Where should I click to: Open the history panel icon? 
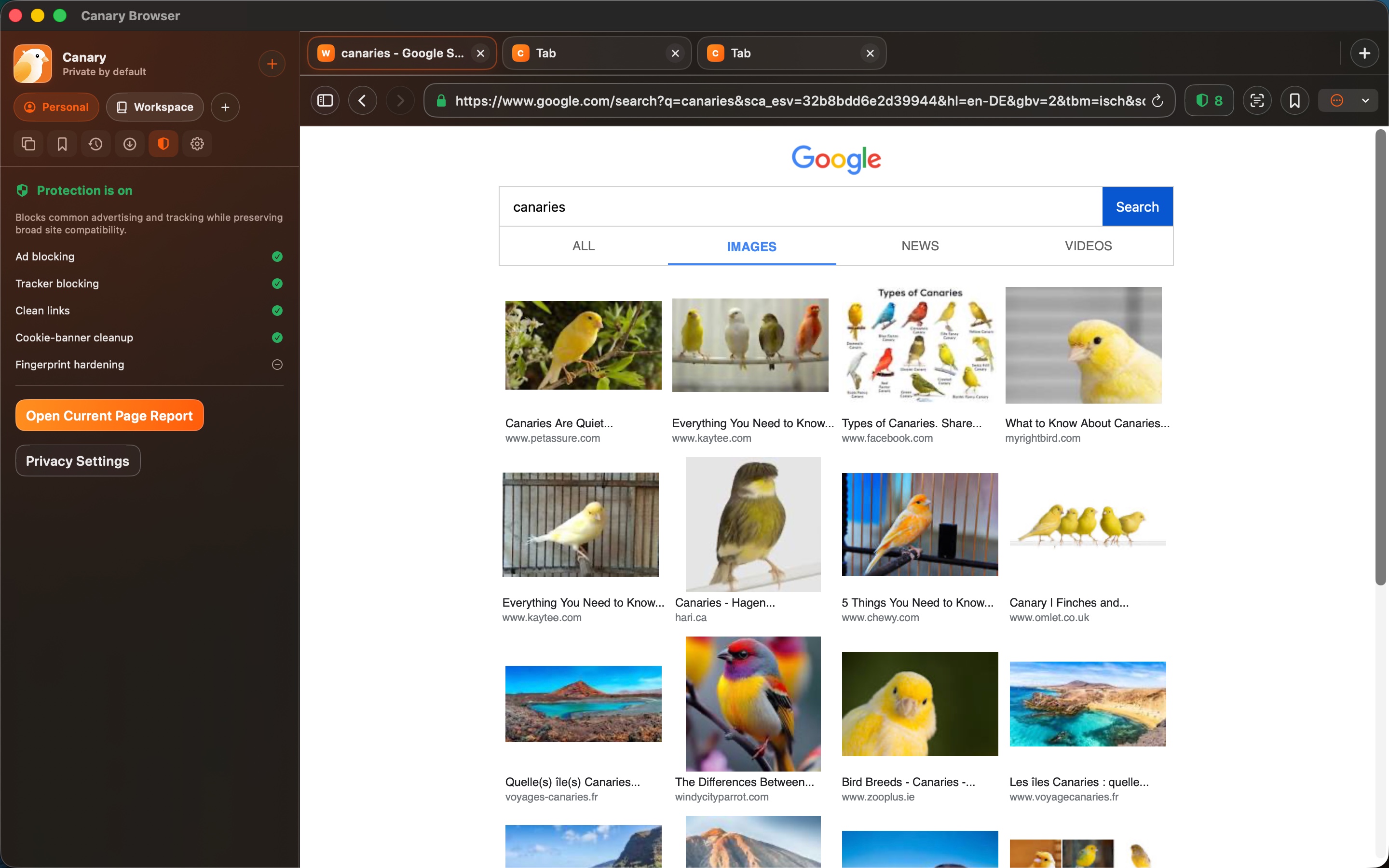pos(96,144)
